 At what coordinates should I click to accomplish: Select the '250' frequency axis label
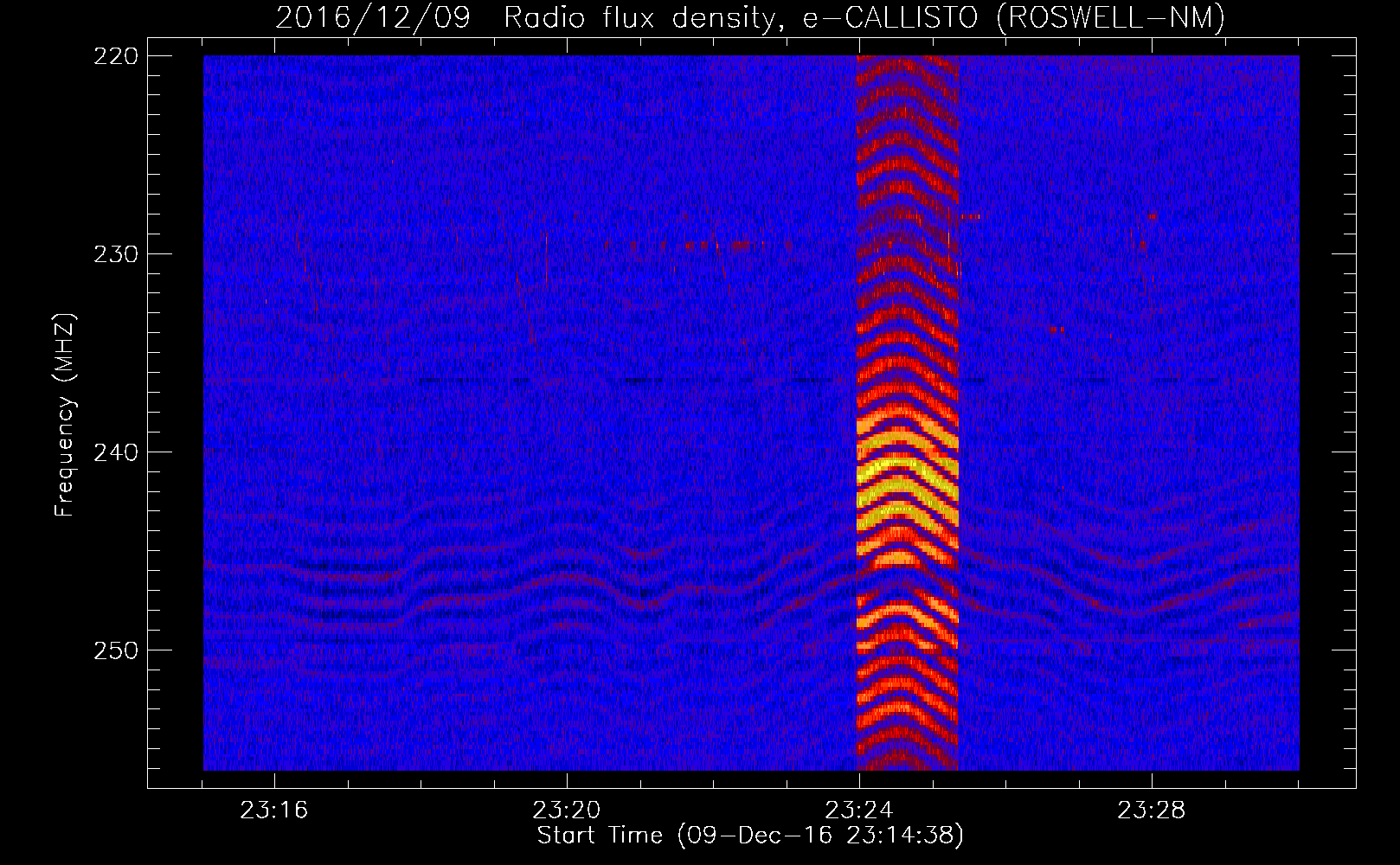[x=115, y=650]
